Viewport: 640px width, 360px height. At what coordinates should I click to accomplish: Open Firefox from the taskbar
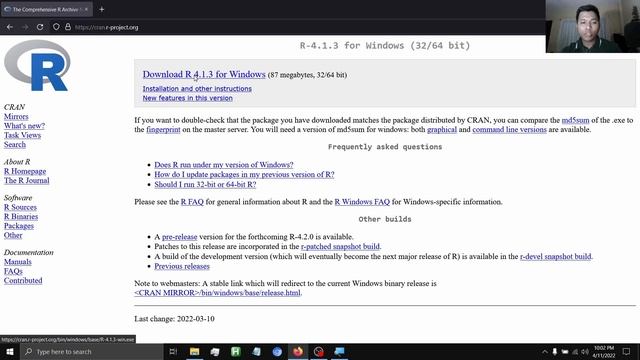click(298, 351)
